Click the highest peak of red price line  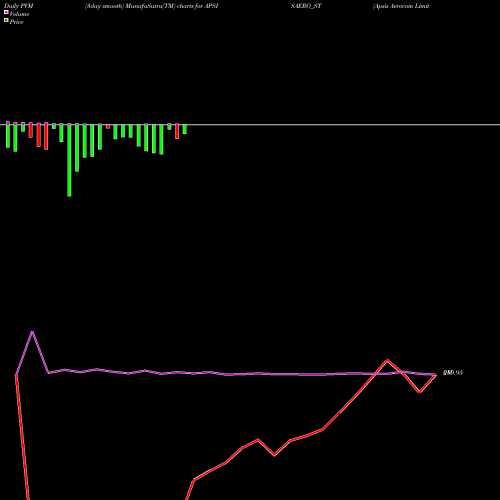(x=387, y=360)
